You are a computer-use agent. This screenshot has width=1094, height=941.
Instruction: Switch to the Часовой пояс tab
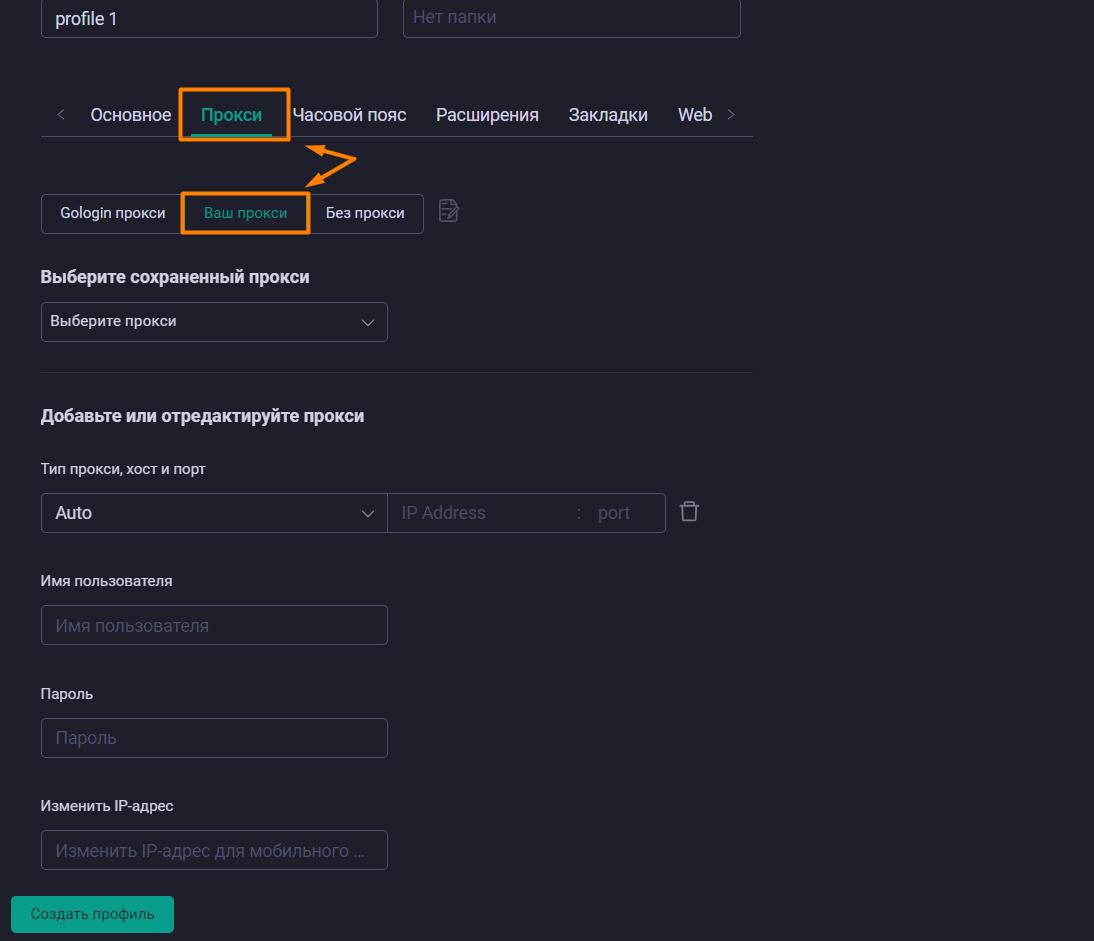[x=348, y=114]
